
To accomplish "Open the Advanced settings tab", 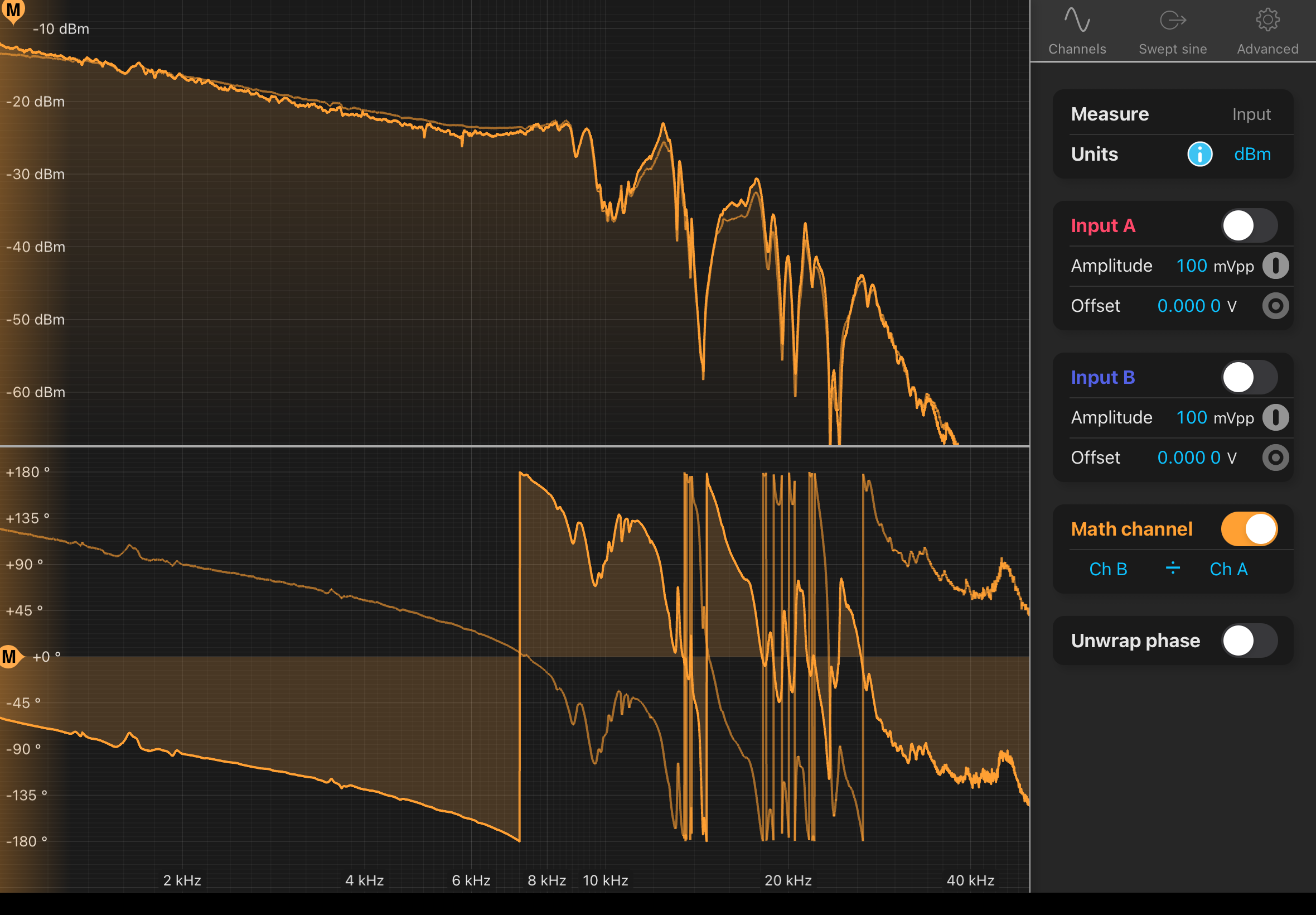I will click(x=1267, y=32).
